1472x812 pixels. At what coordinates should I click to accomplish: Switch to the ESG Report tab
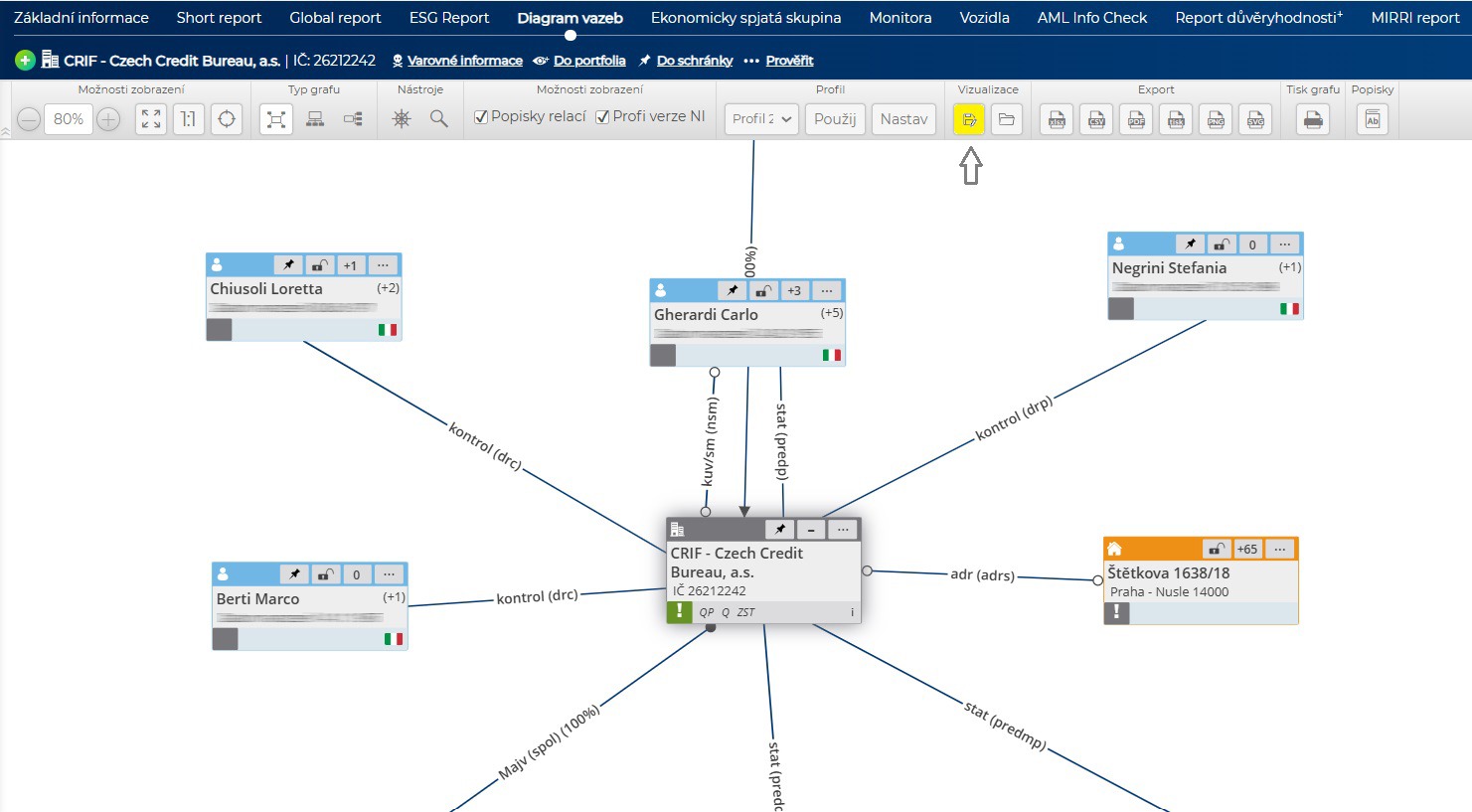449,18
